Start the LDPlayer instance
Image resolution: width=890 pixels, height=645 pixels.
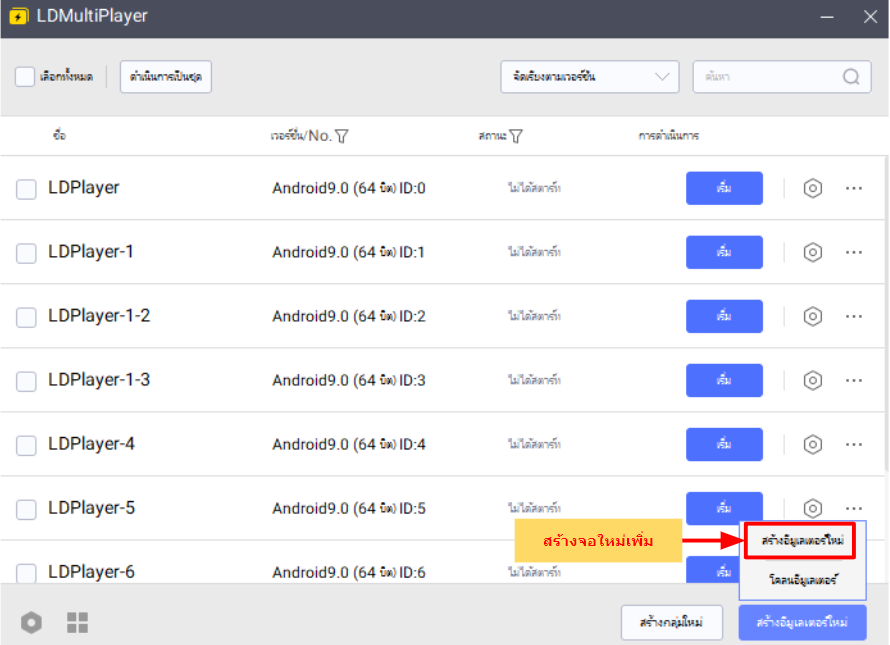(x=724, y=188)
